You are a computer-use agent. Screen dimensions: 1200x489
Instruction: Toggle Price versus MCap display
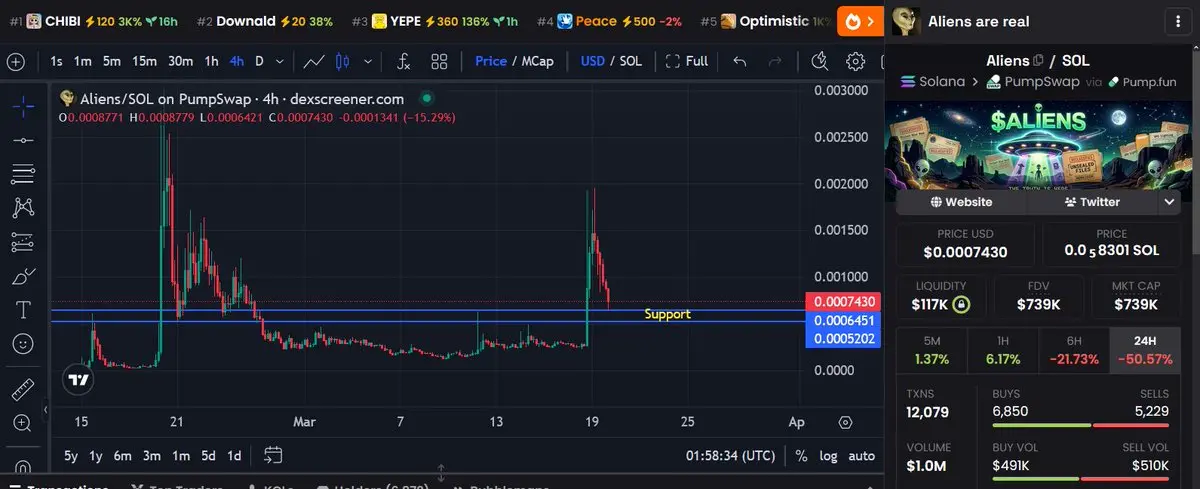point(515,61)
